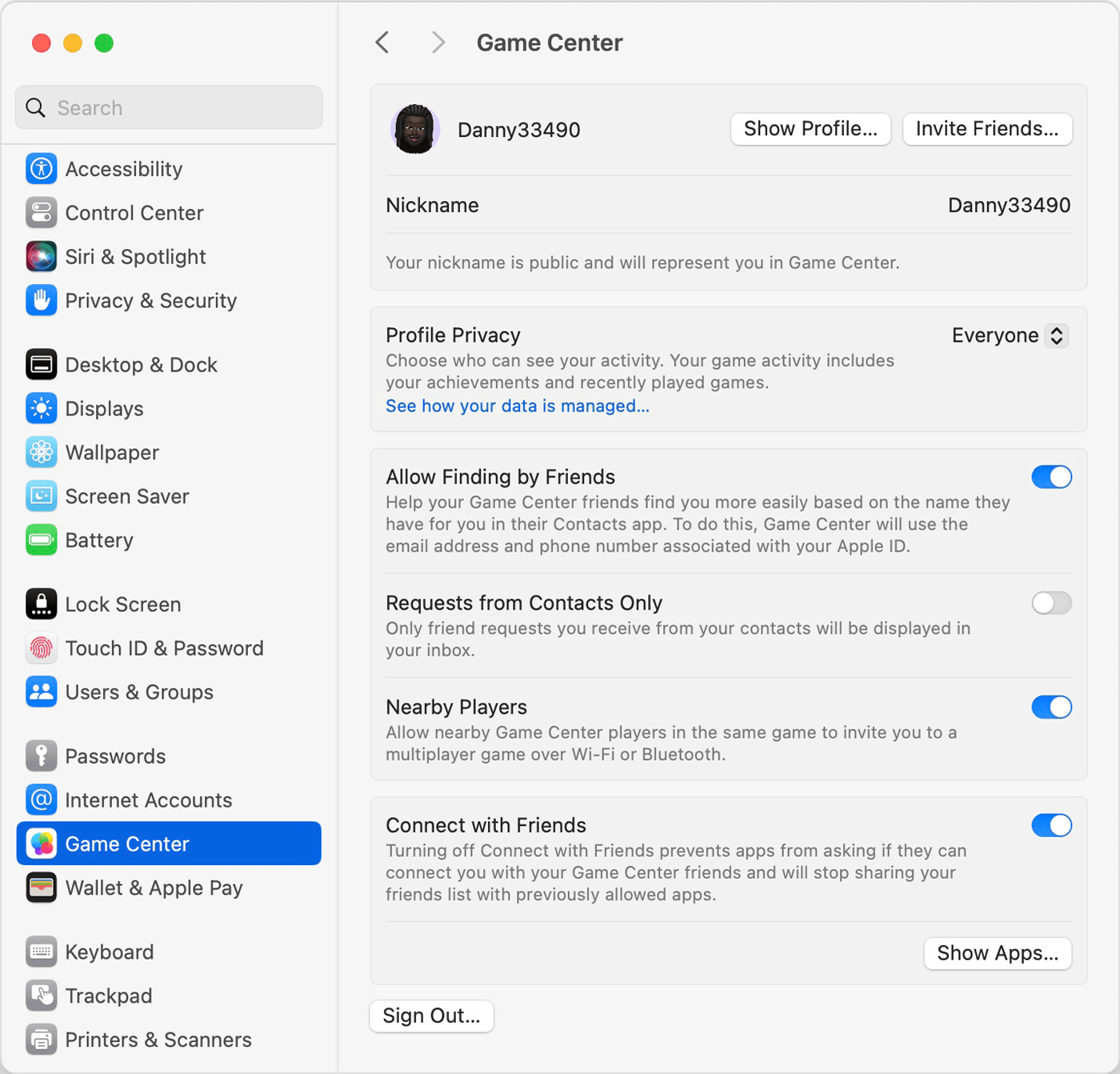Go forward with the right chevron
Screen dimensions: 1120x1074
pos(438,42)
